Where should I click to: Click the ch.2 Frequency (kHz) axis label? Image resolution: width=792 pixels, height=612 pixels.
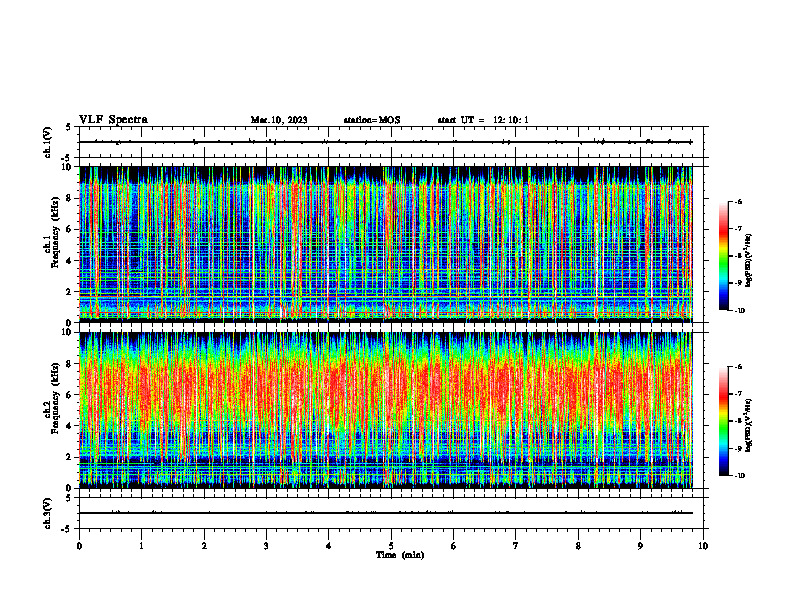[x=52, y=397]
